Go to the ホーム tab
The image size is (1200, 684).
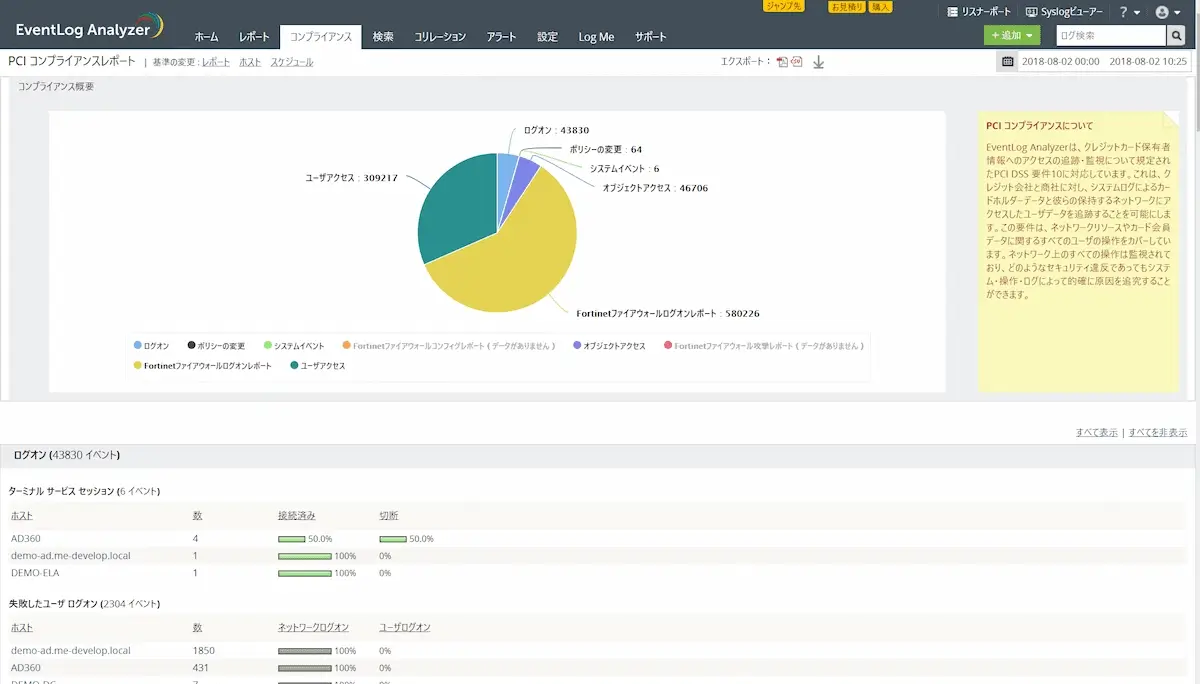point(206,37)
